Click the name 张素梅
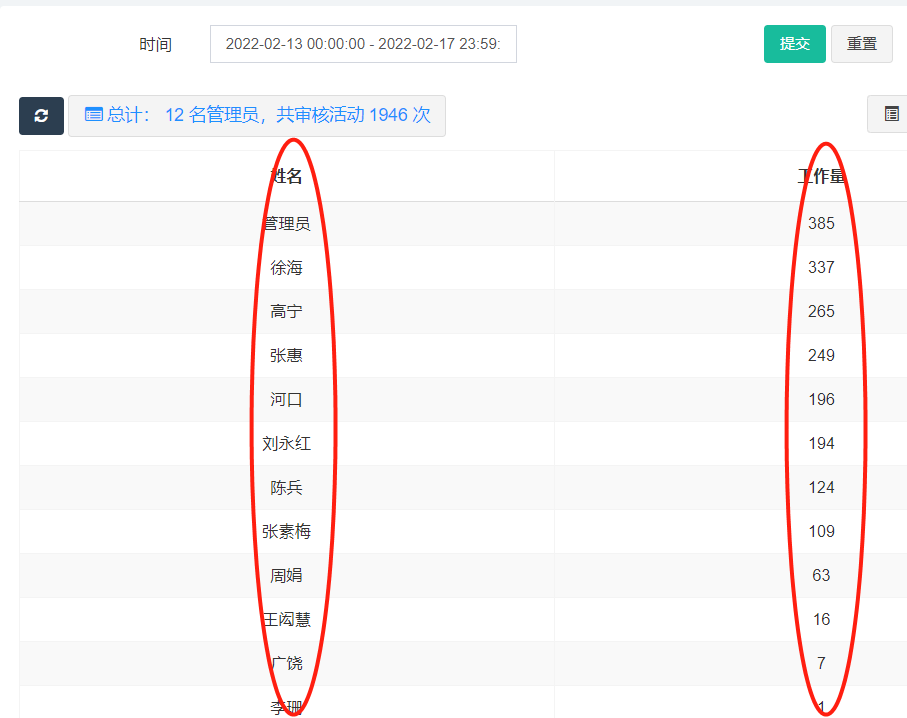Image resolution: width=907 pixels, height=718 pixels. tap(286, 531)
